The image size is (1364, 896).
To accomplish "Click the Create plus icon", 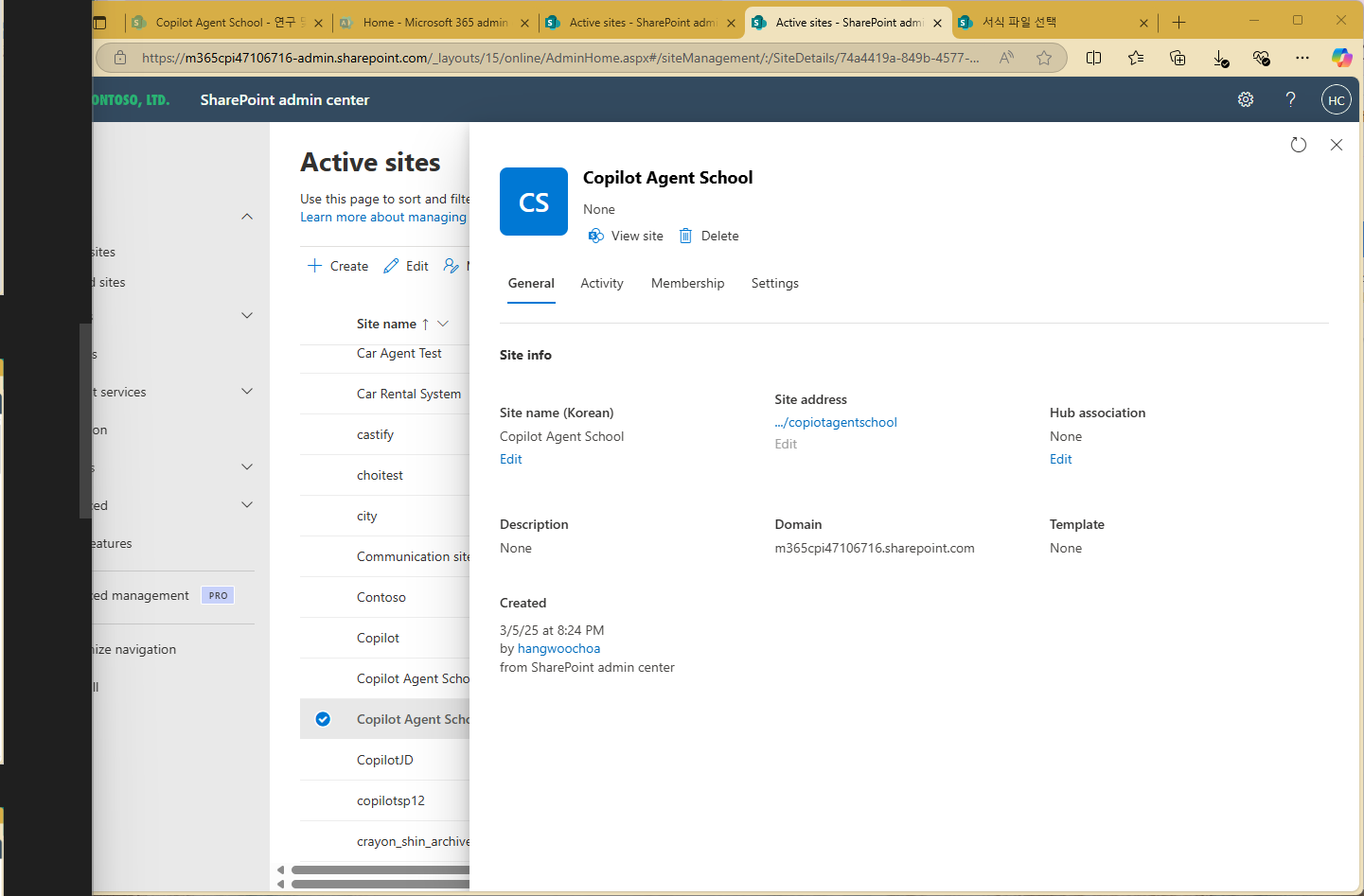I will click(315, 266).
